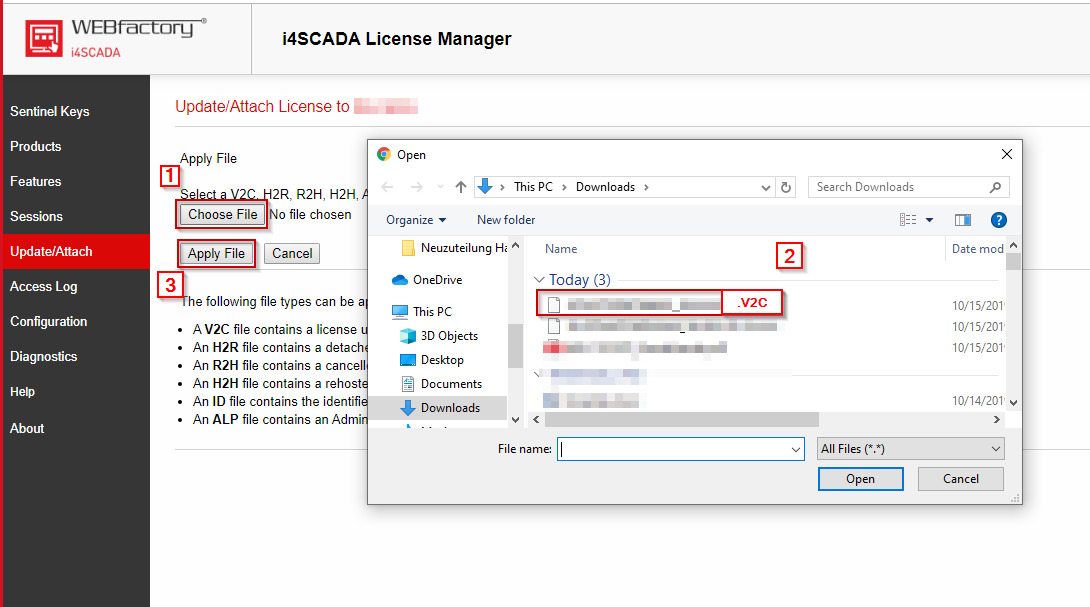The width and height of the screenshot is (1090, 607).
Task: Select the Neuzuteilung folder in tree
Action: (x=454, y=248)
